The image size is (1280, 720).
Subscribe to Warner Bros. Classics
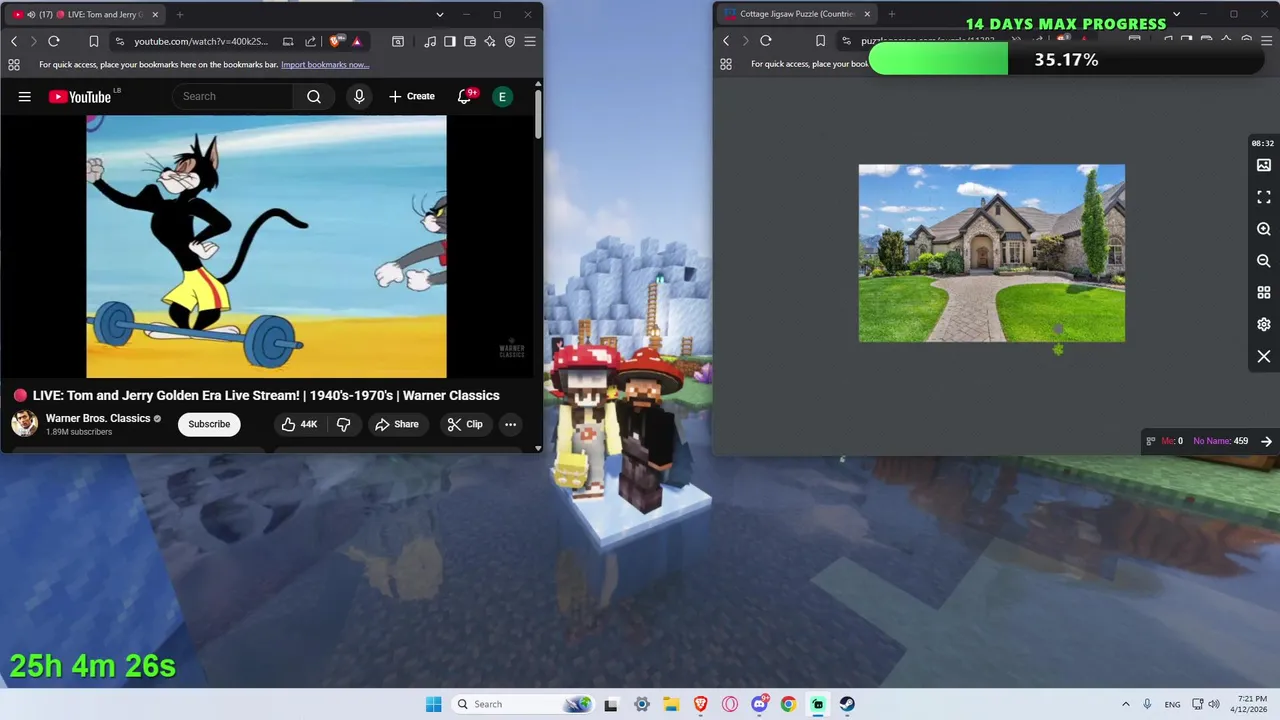tap(209, 424)
